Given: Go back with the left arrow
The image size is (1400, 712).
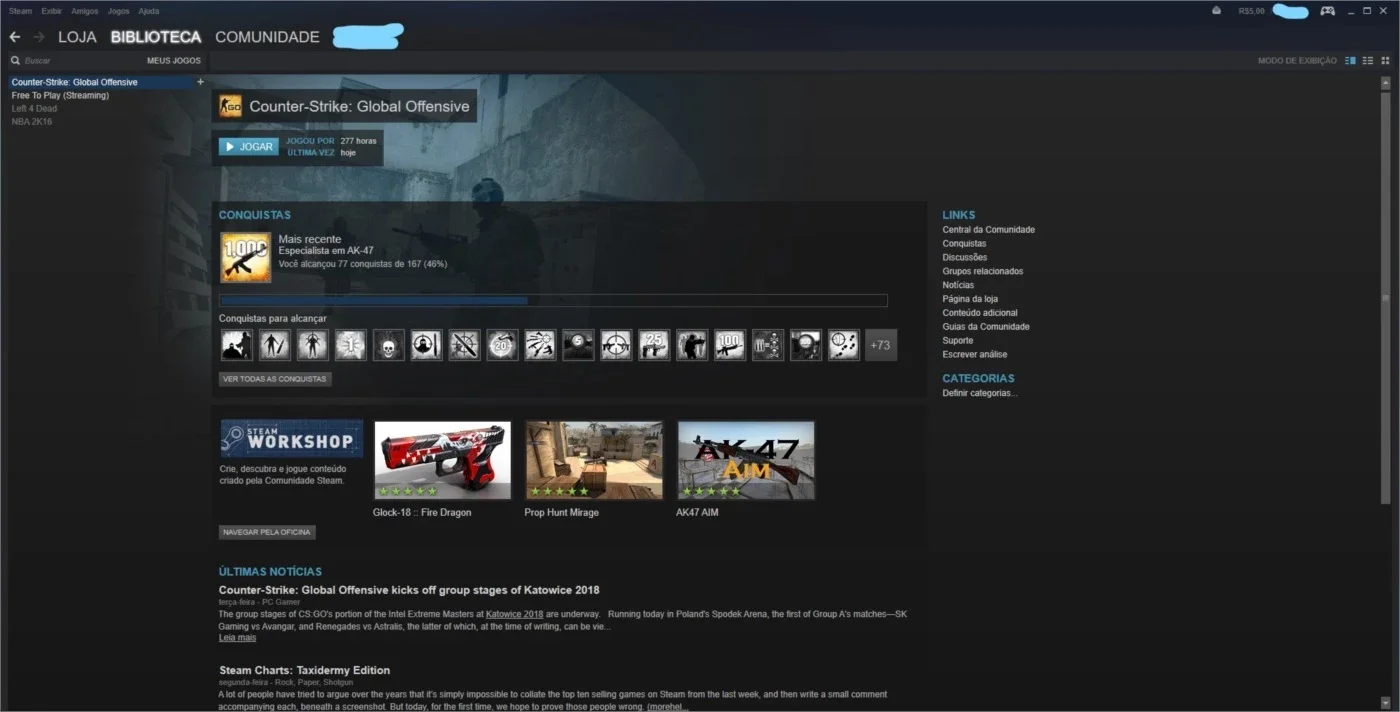Looking at the screenshot, I should coord(15,37).
